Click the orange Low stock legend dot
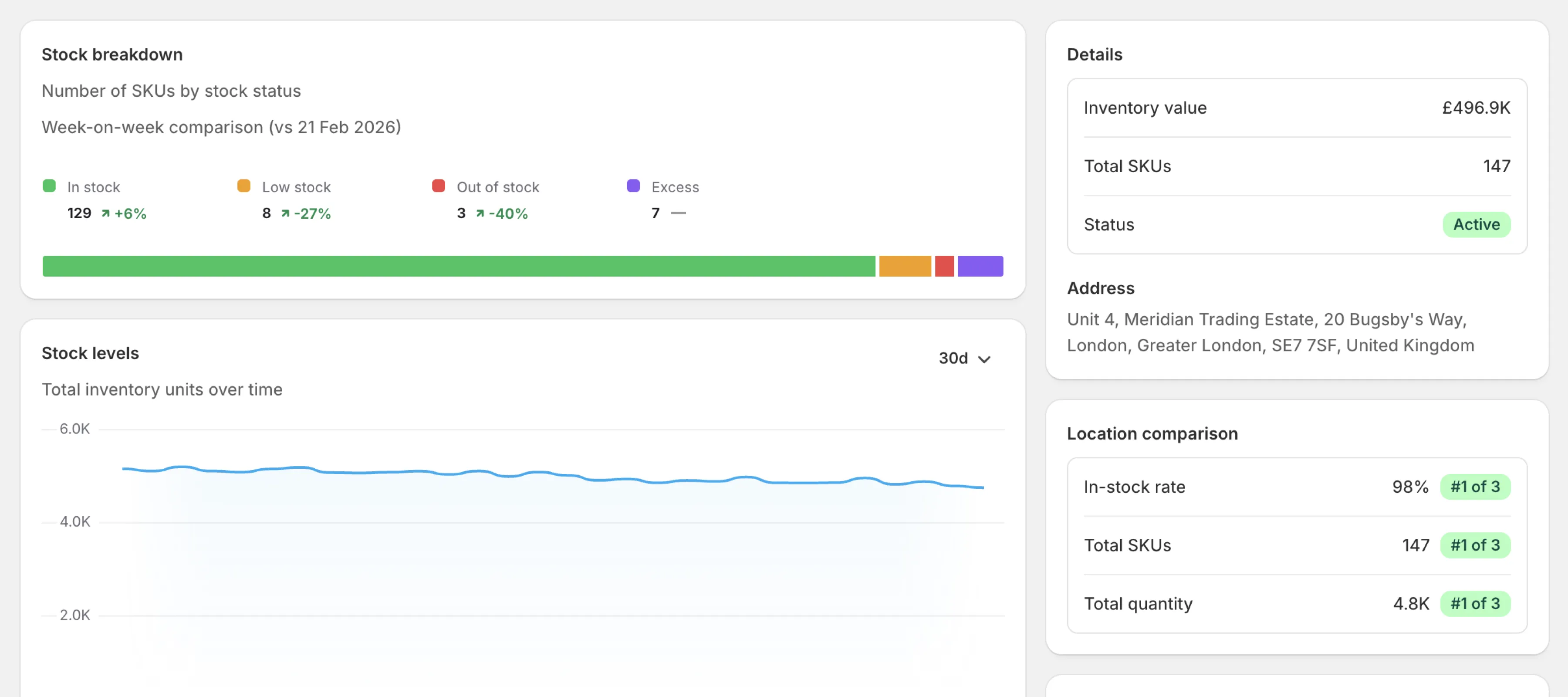This screenshot has width=1568, height=697. pyautogui.click(x=244, y=186)
